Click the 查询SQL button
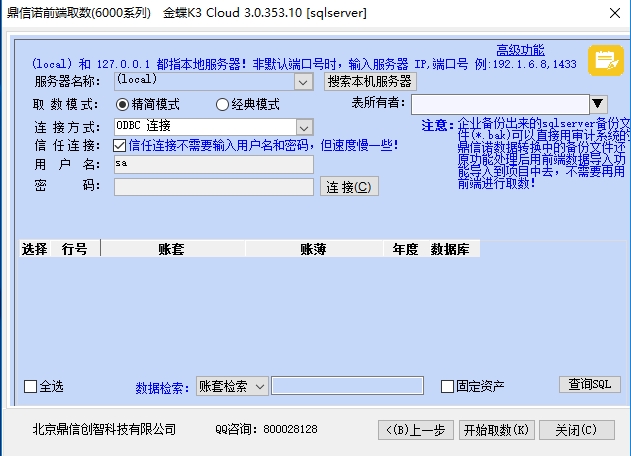Image resolution: width=631 pixels, height=456 pixels. 590,385
